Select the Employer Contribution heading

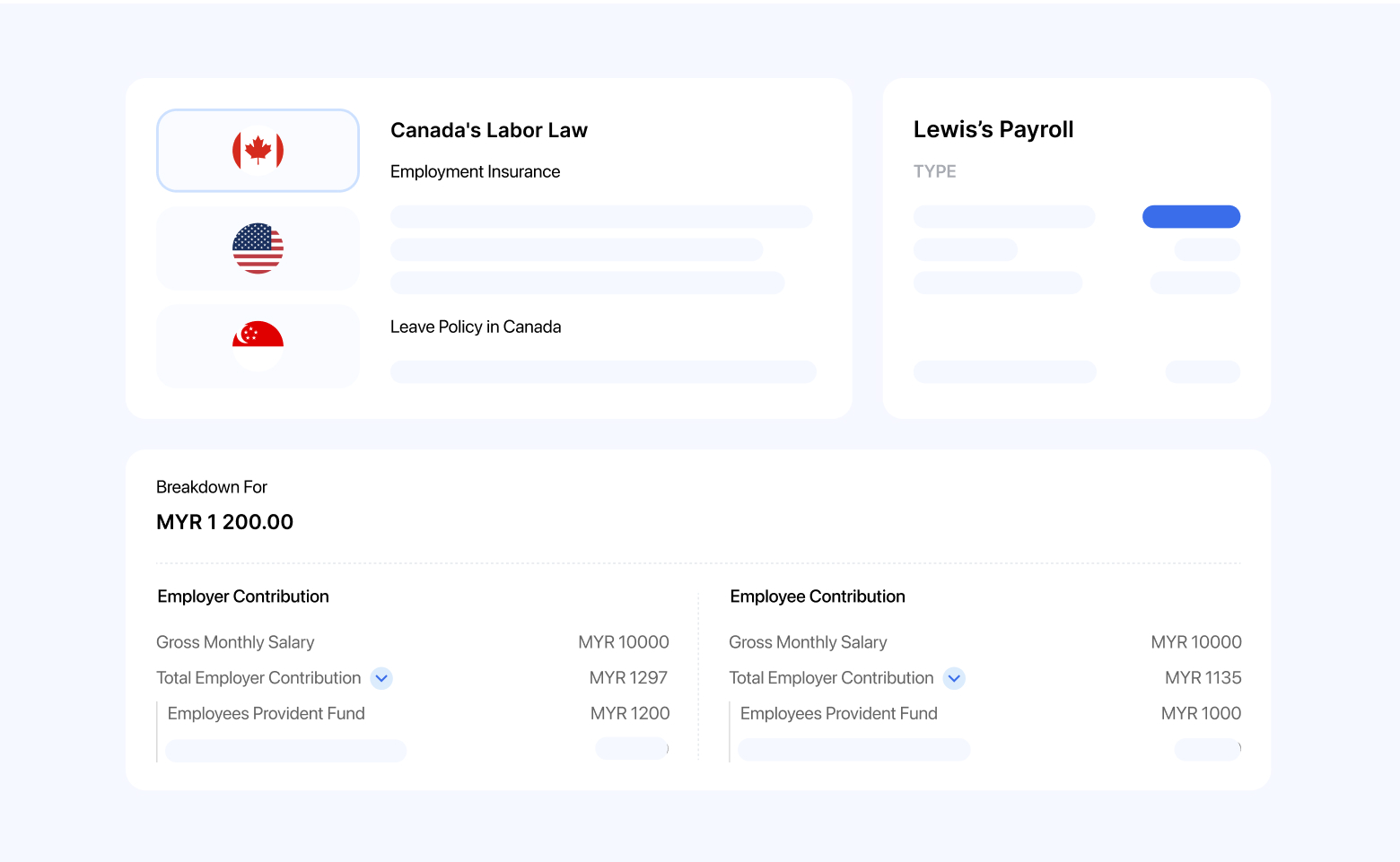tap(242, 597)
